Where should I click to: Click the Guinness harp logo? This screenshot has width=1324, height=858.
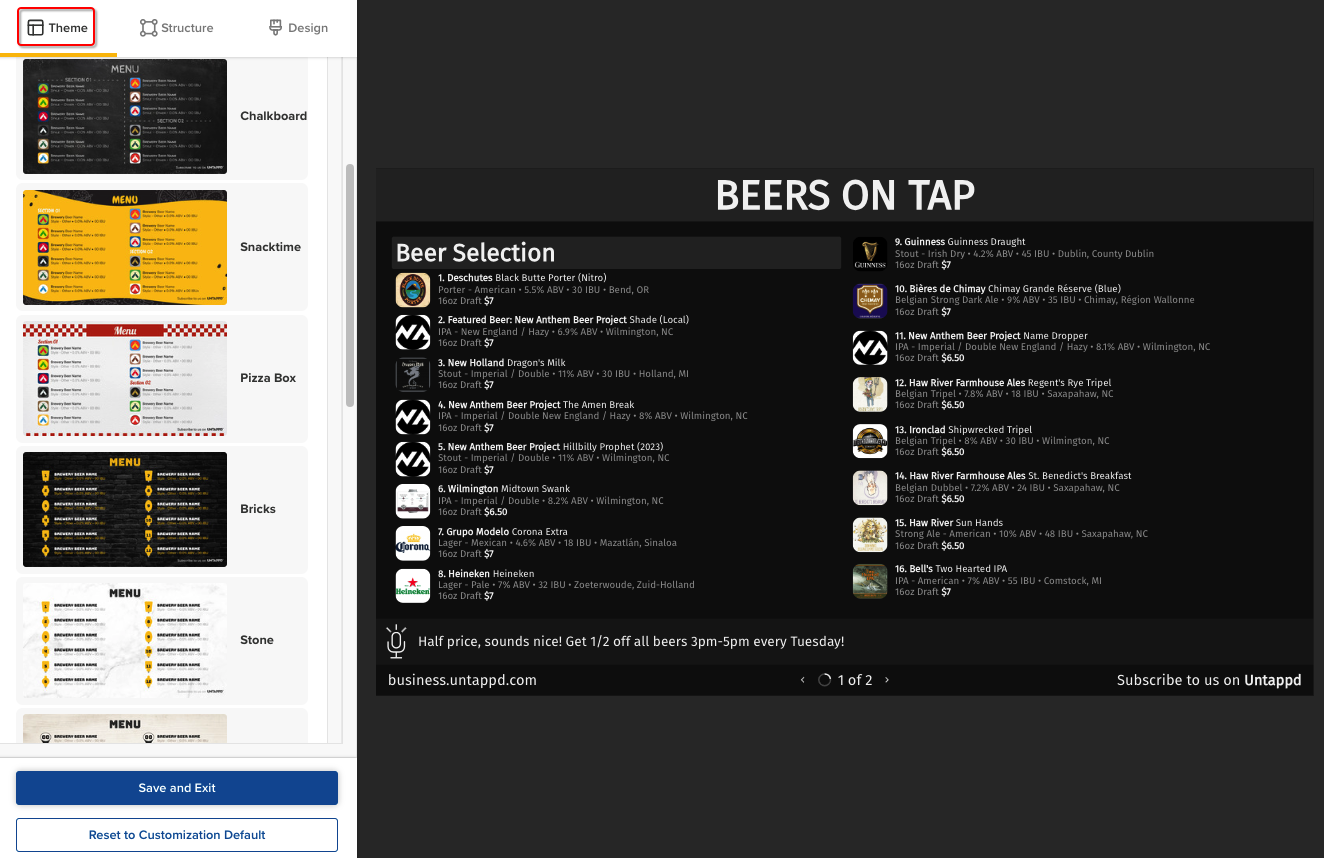pos(870,254)
